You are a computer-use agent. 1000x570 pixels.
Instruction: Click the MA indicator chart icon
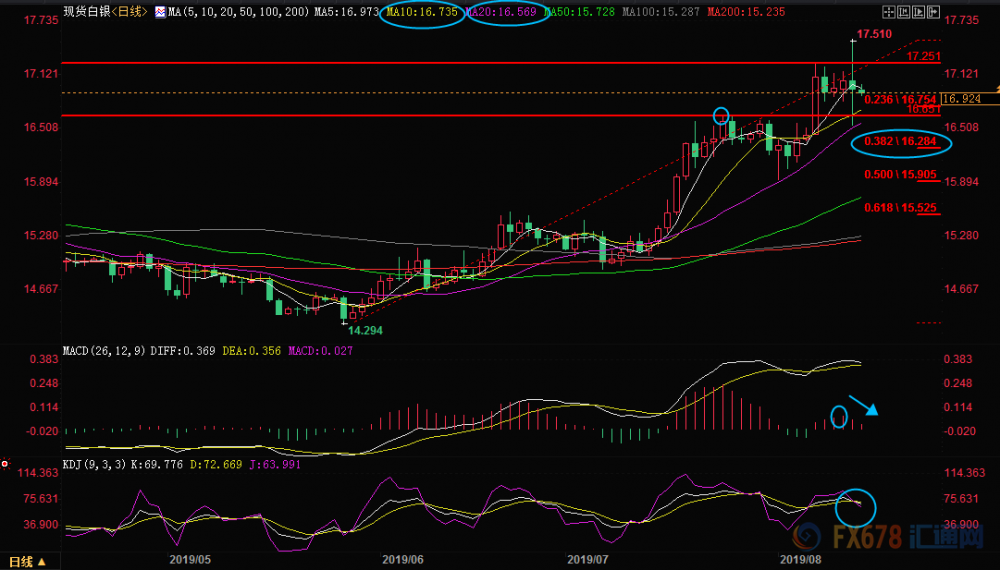pyautogui.click(x=160, y=12)
